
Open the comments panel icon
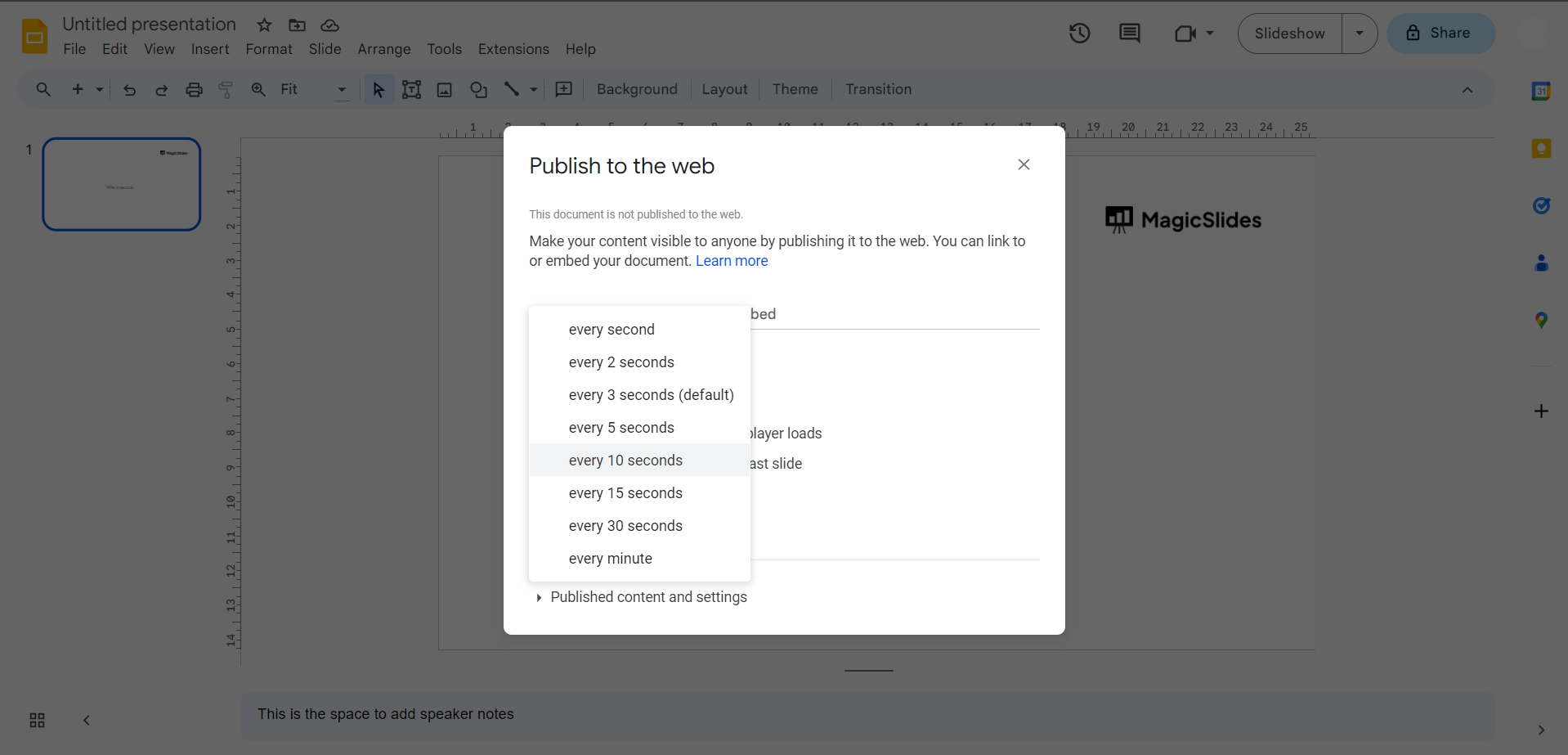pos(1129,34)
